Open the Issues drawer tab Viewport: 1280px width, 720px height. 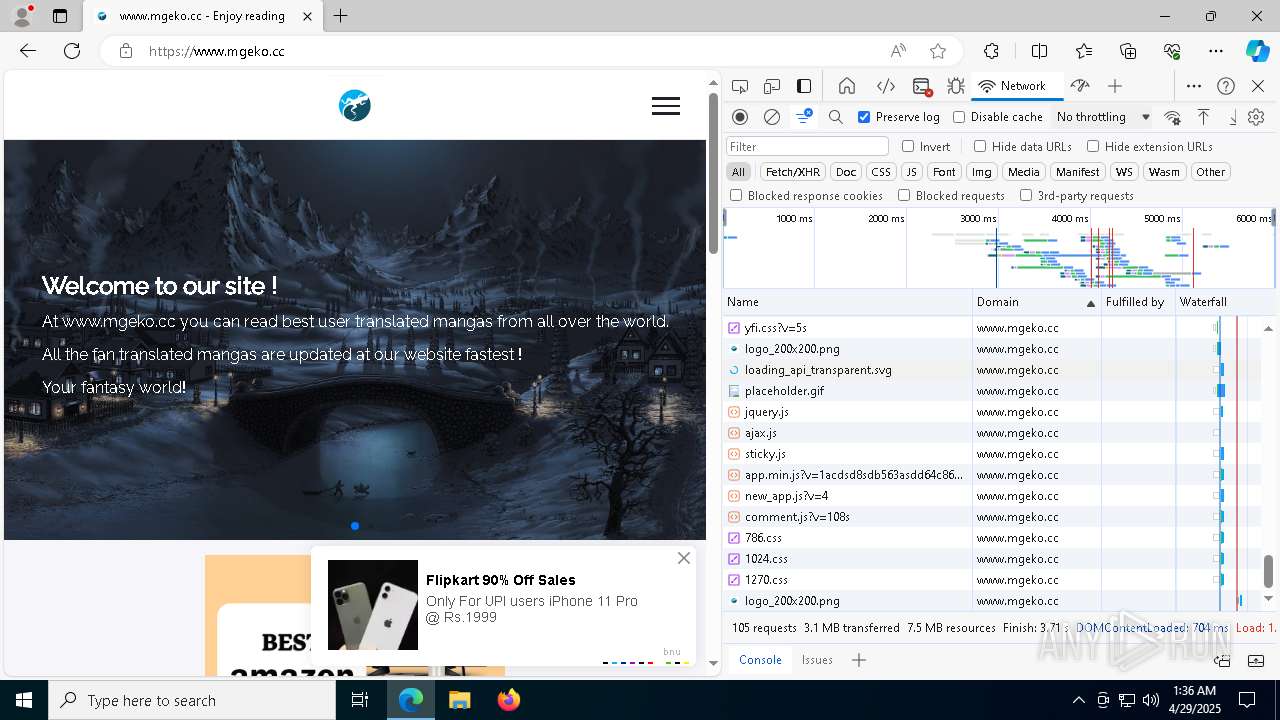tap(817, 660)
